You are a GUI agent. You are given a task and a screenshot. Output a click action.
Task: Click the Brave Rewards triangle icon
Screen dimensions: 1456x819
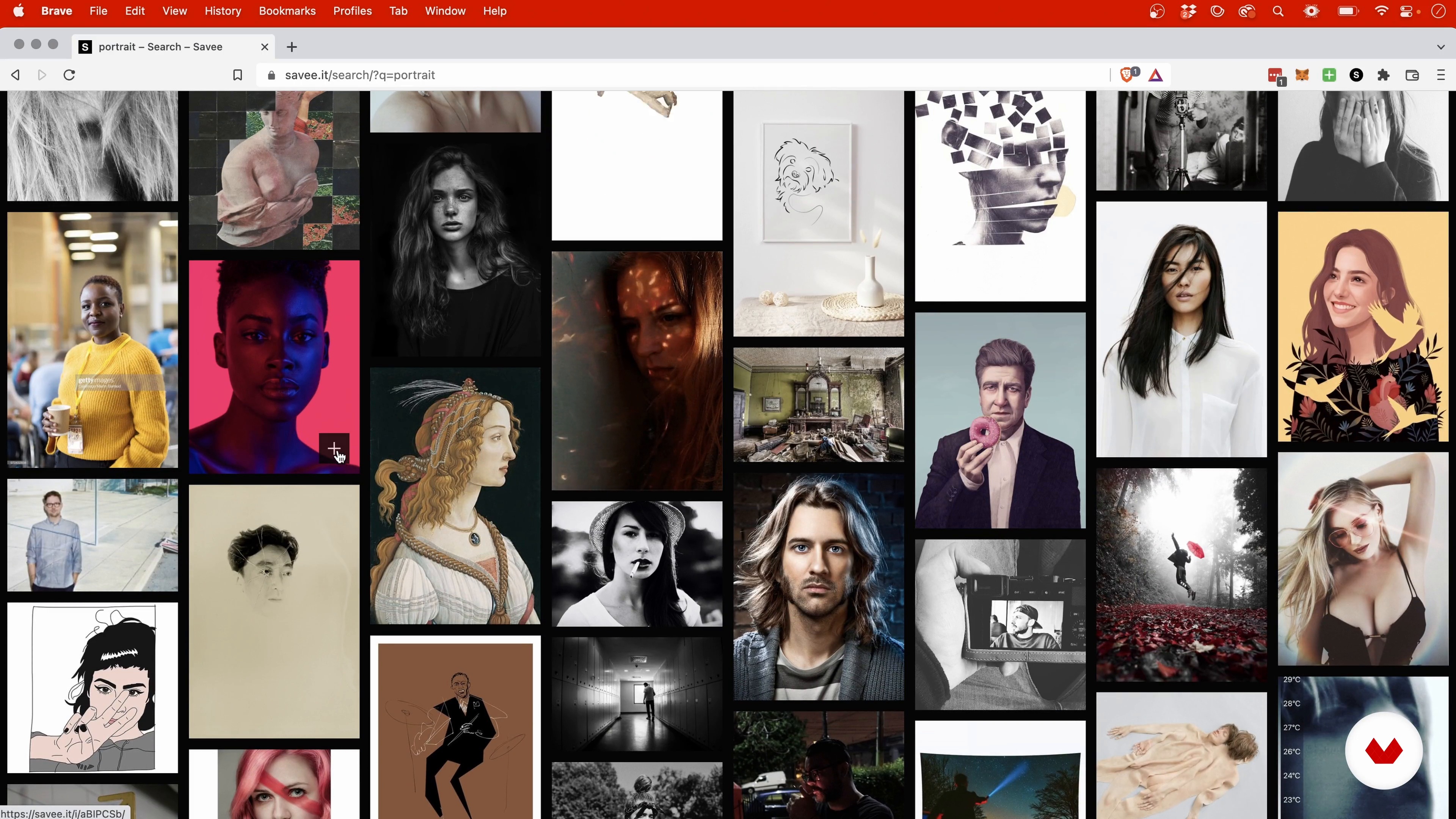coord(1156,75)
